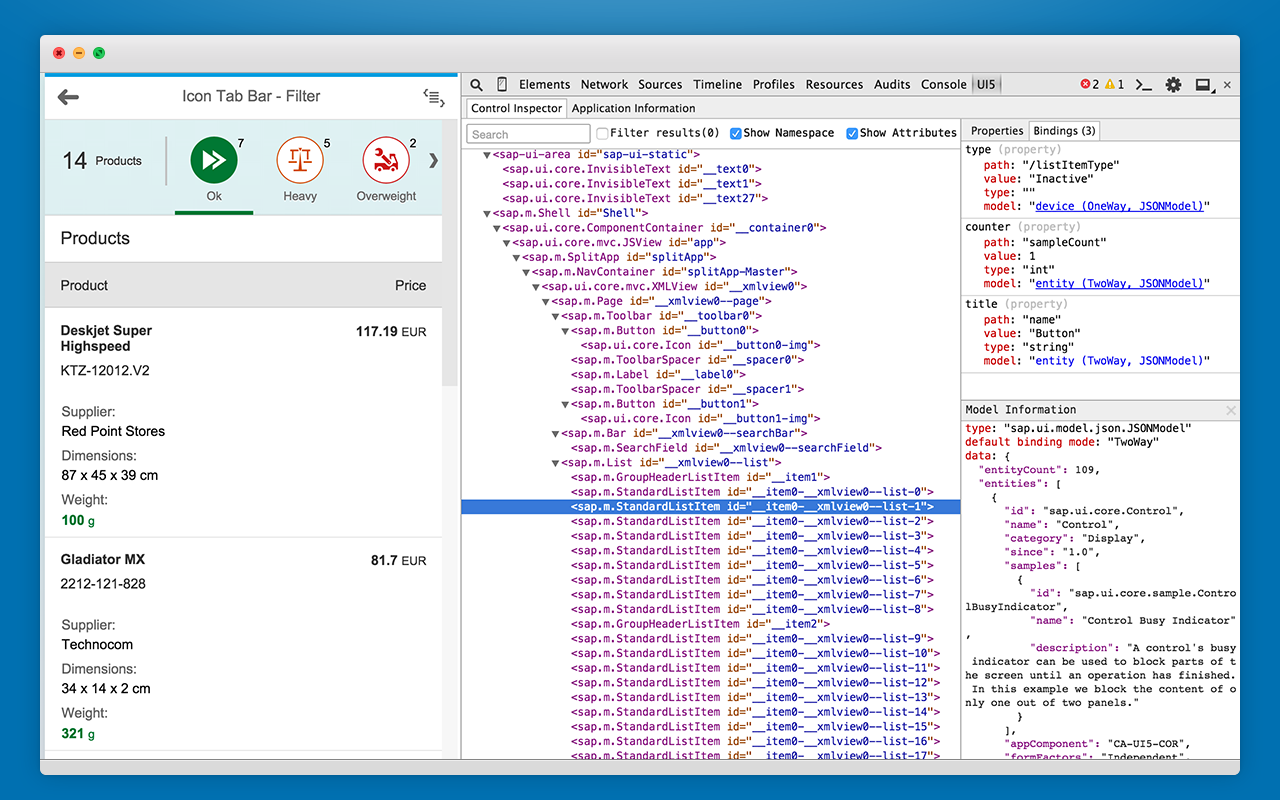
Task: Open the Bindings (3) tab
Action: tap(1064, 130)
